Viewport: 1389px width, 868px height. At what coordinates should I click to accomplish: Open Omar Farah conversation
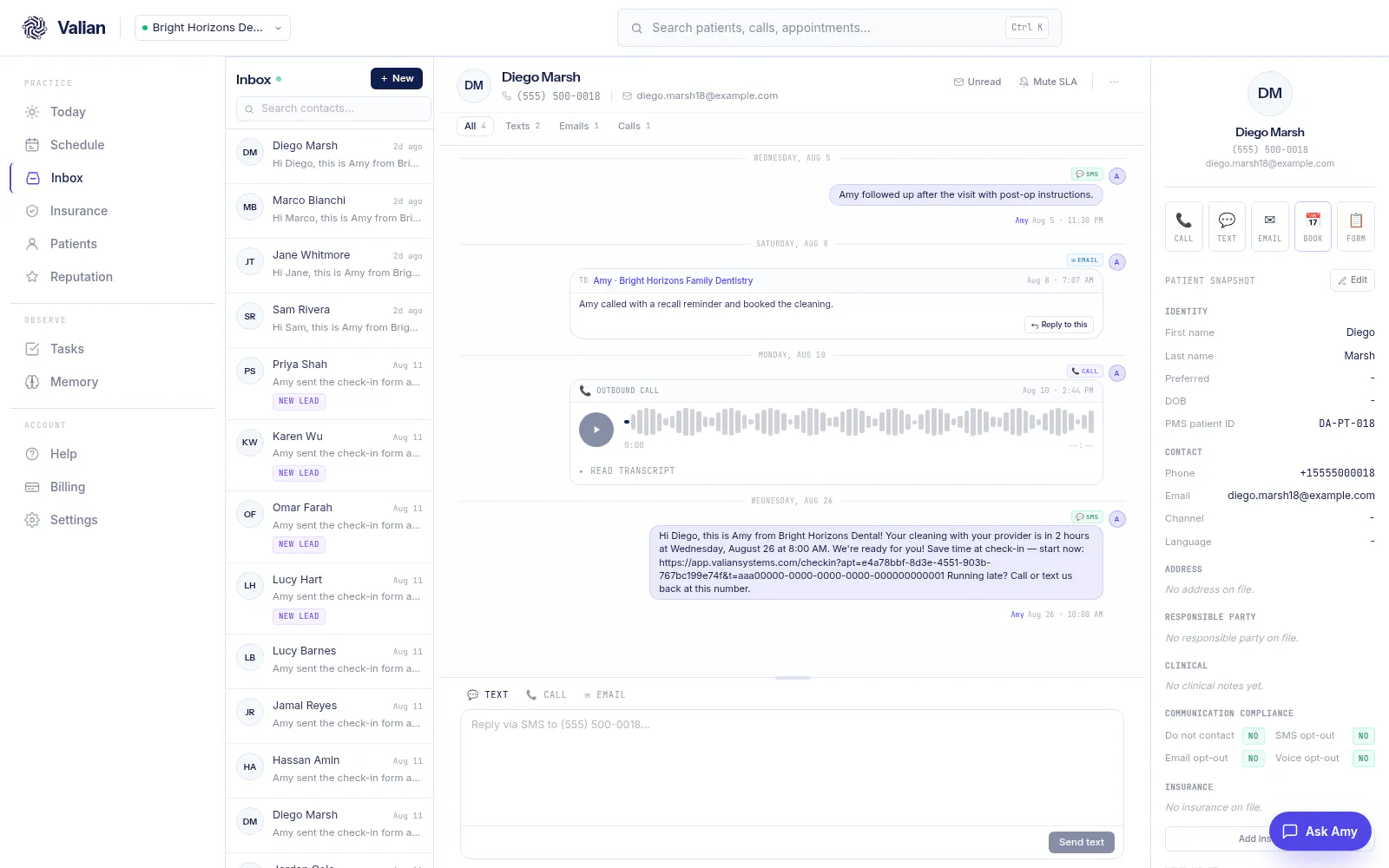(330, 526)
